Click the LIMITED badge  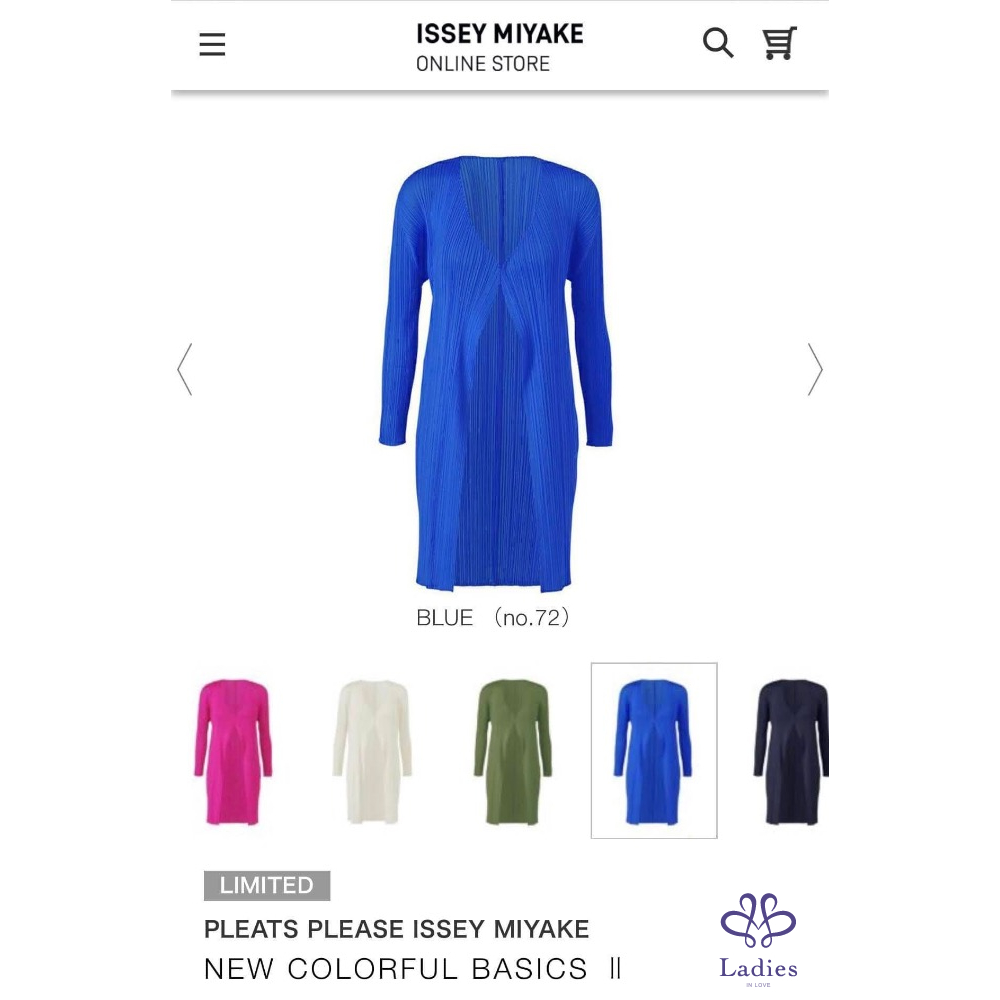[x=267, y=885]
